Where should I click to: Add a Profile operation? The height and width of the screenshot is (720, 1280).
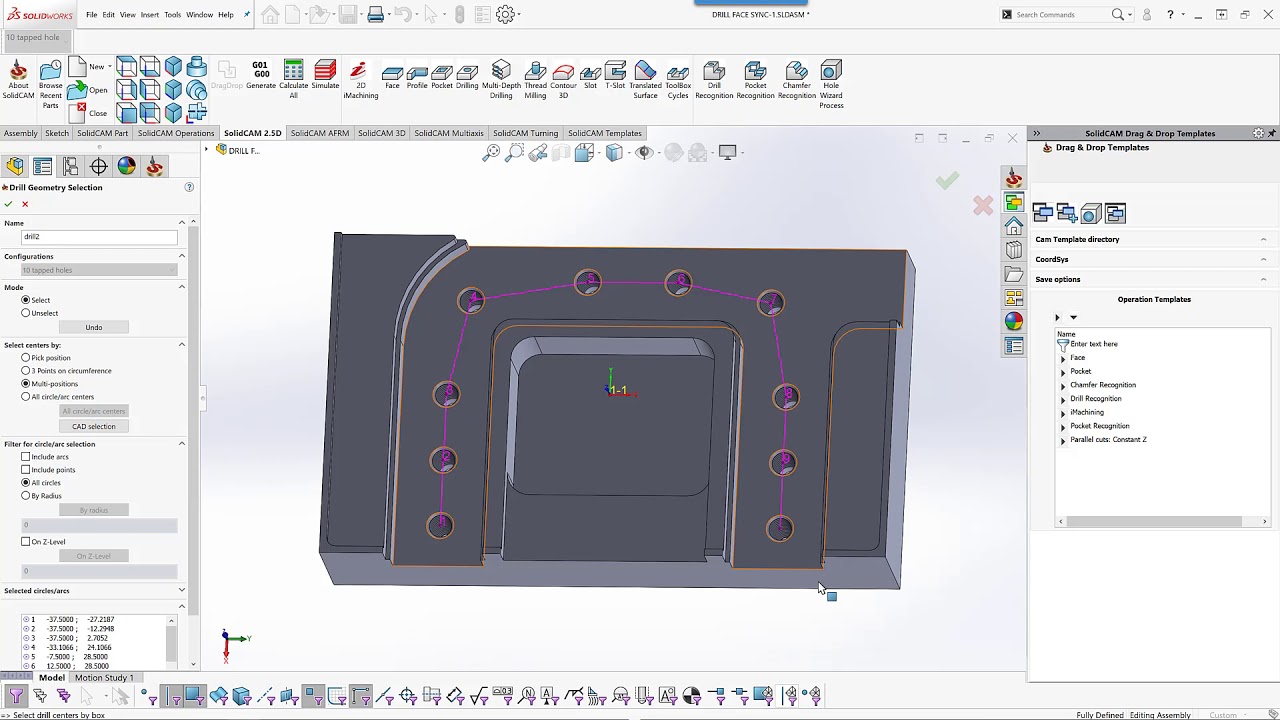pyautogui.click(x=417, y=77)
